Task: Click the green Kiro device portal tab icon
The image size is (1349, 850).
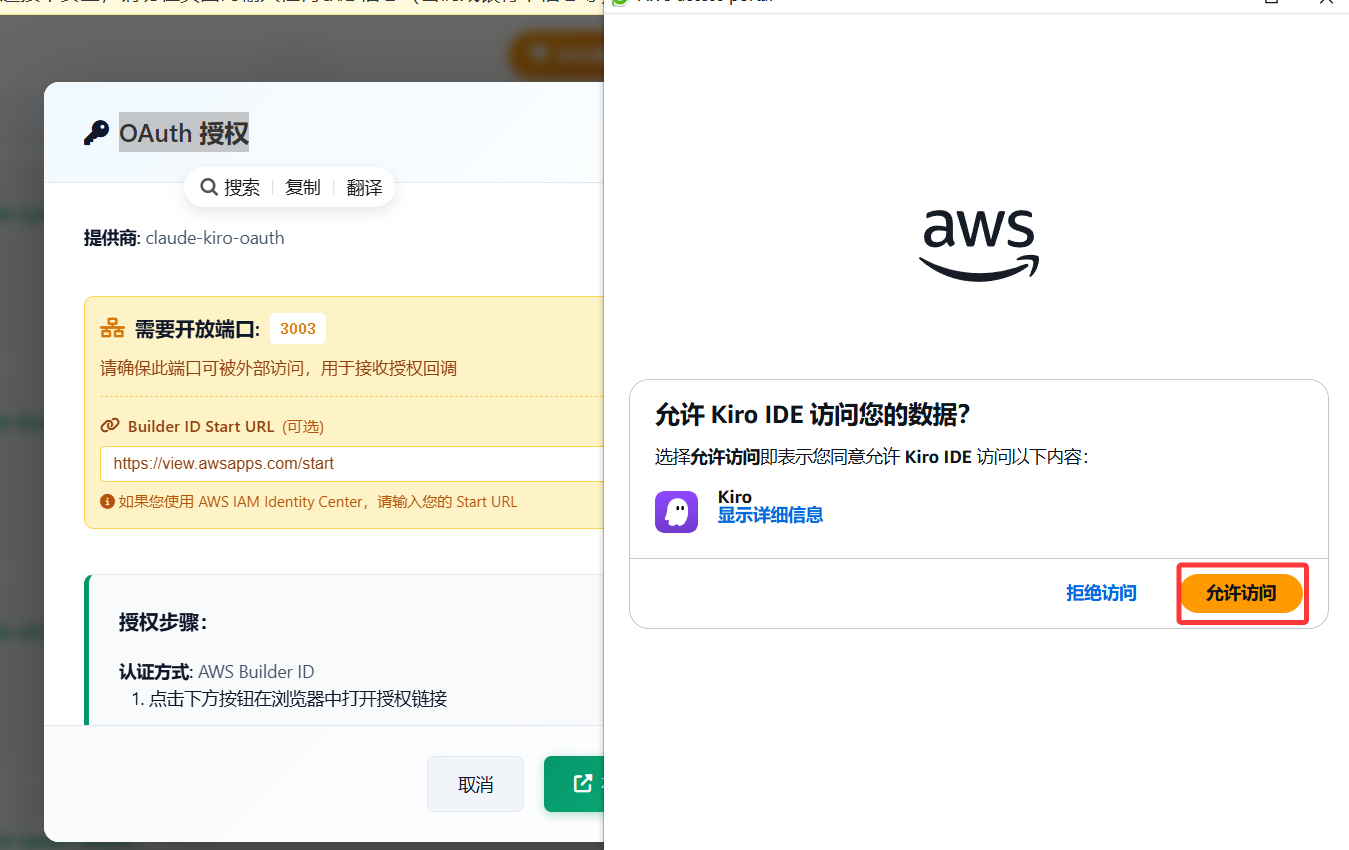Action: coord(621,2)
